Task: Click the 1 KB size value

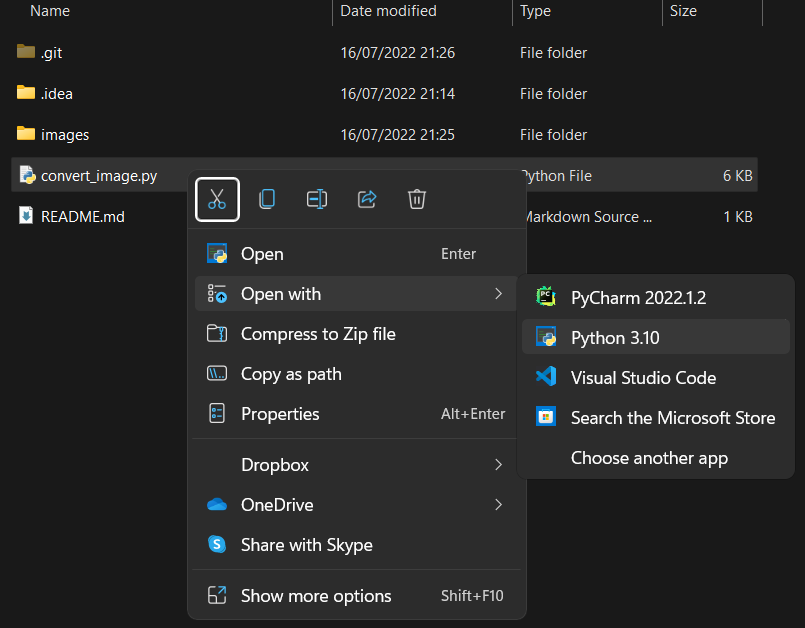Action: pyautogui.click(x=737, y=217)
